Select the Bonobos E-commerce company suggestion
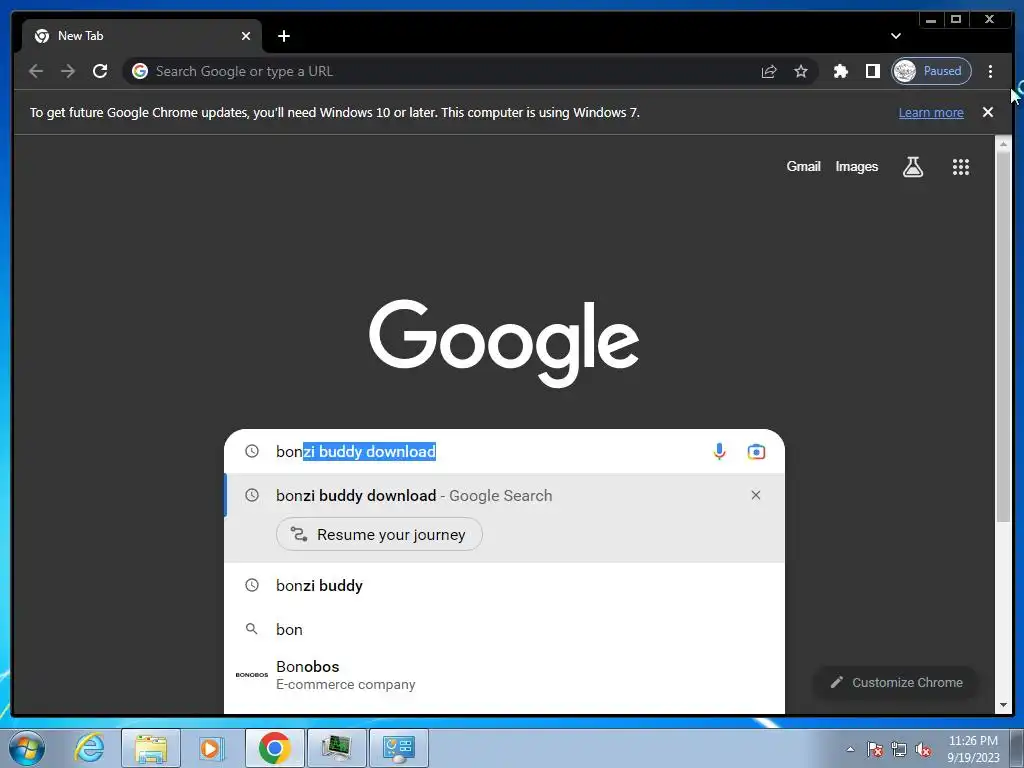1024x768 pixels. click(x=504, y=675)
